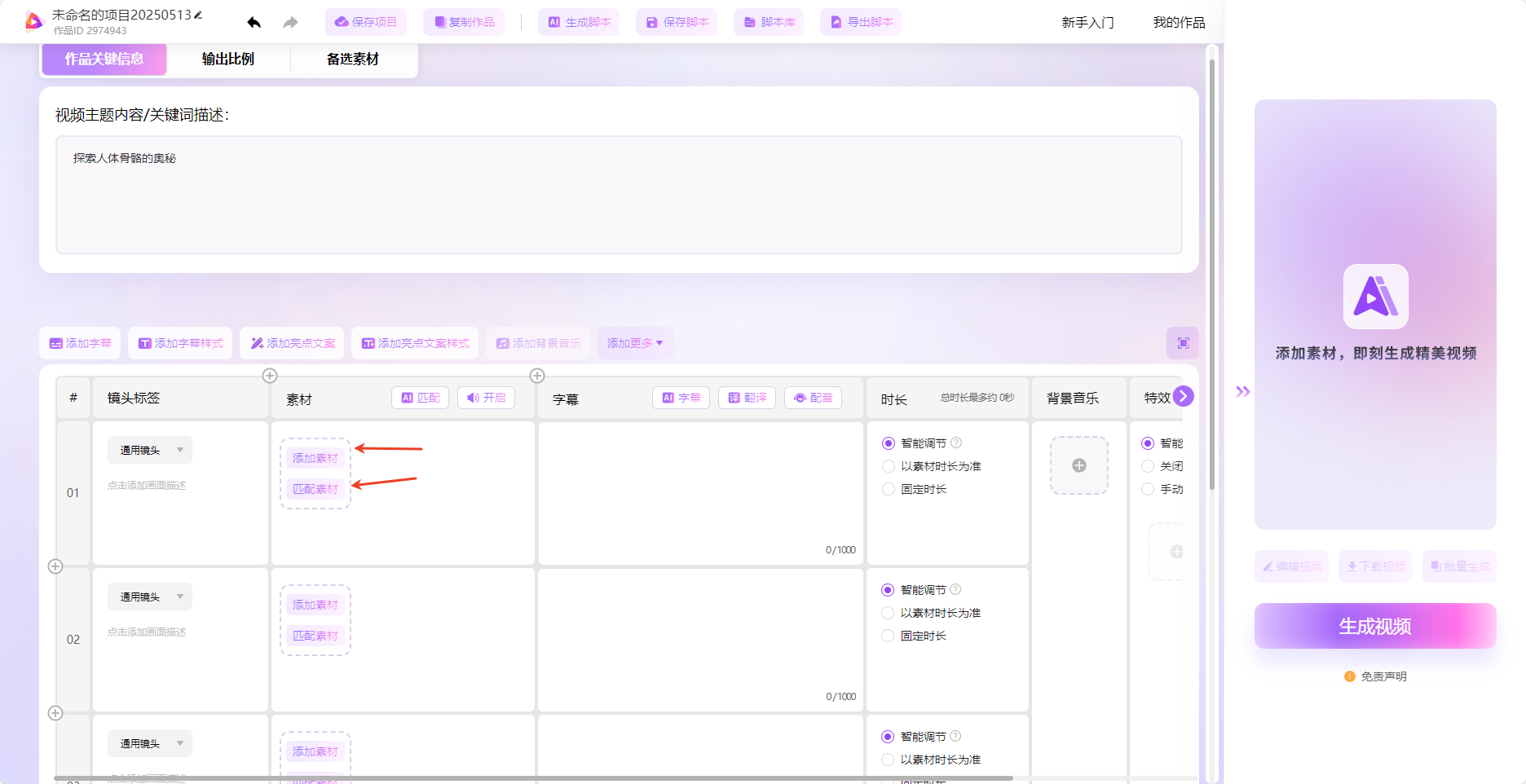Click the 配音 dubbing icon in subtitle header
This screenshot has height=784, width=1526.
(x=812, y=398)
